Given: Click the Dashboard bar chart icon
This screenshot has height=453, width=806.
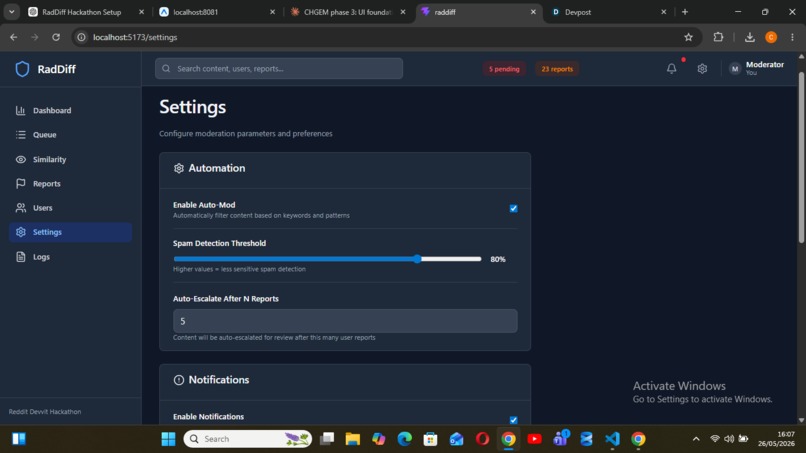Looking at the screenshot, I should [x=21, y=111].
